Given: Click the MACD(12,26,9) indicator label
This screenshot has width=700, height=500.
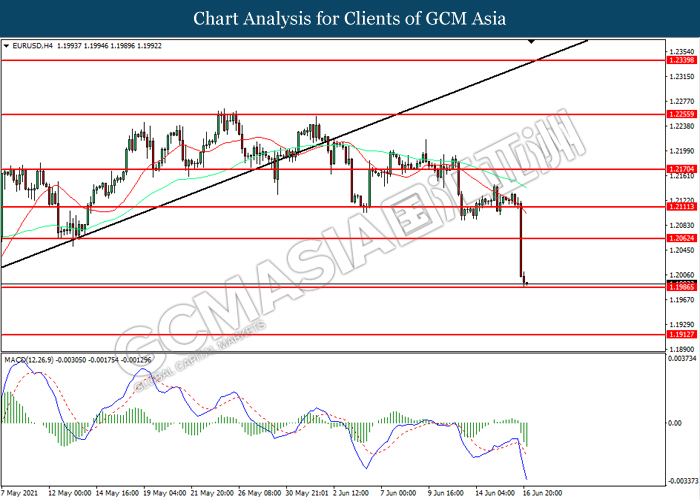Looking at the screenshot, I should point(29,359).
